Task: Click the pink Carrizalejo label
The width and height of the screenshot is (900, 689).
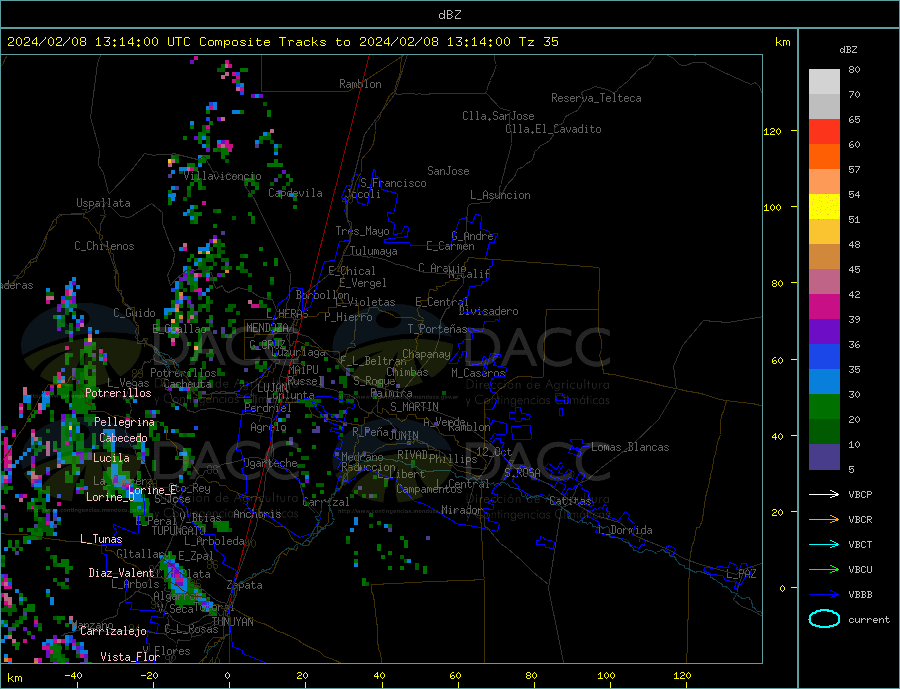Action: pyautogui.click(x=113, y=632)
